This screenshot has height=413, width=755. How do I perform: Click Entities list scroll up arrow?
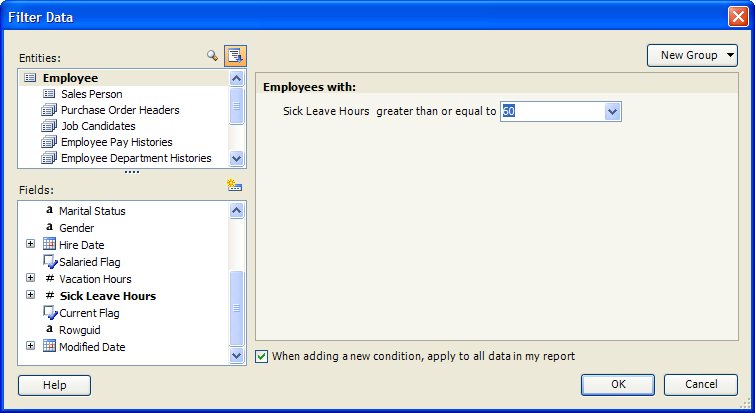coord(236,78)
